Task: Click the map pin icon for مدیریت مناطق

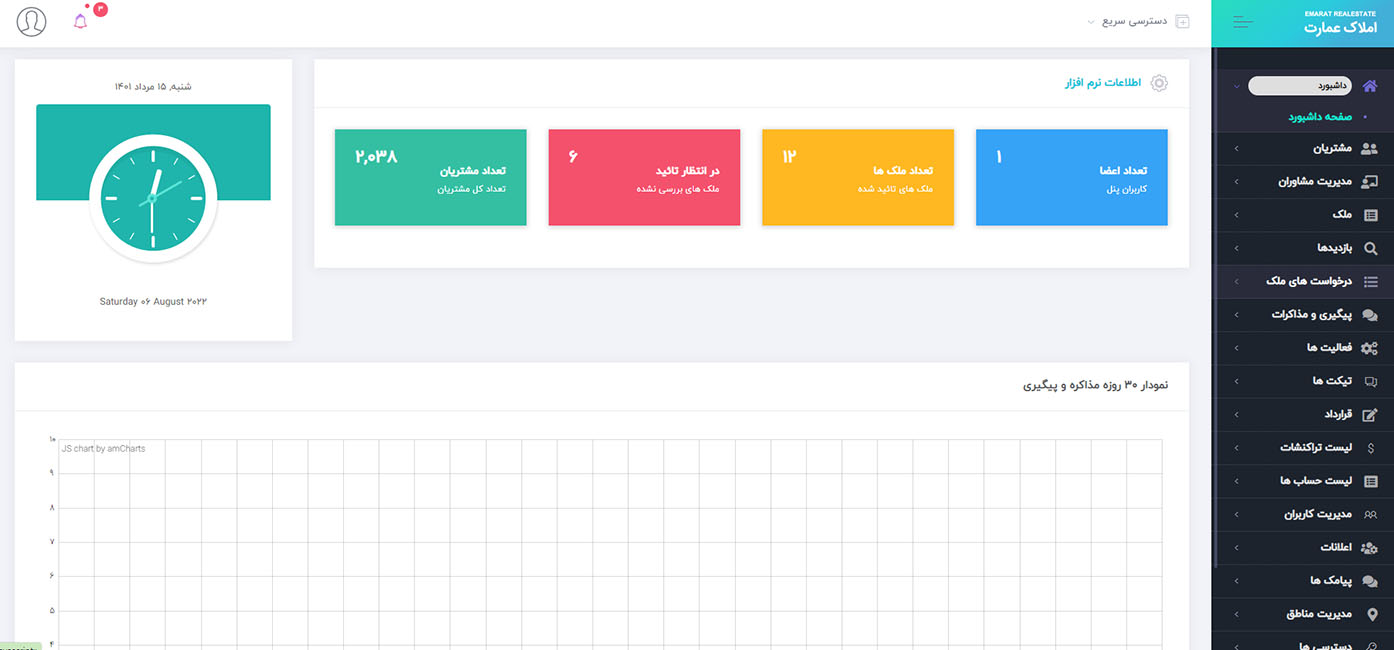Action: (x=1371, y=614)
